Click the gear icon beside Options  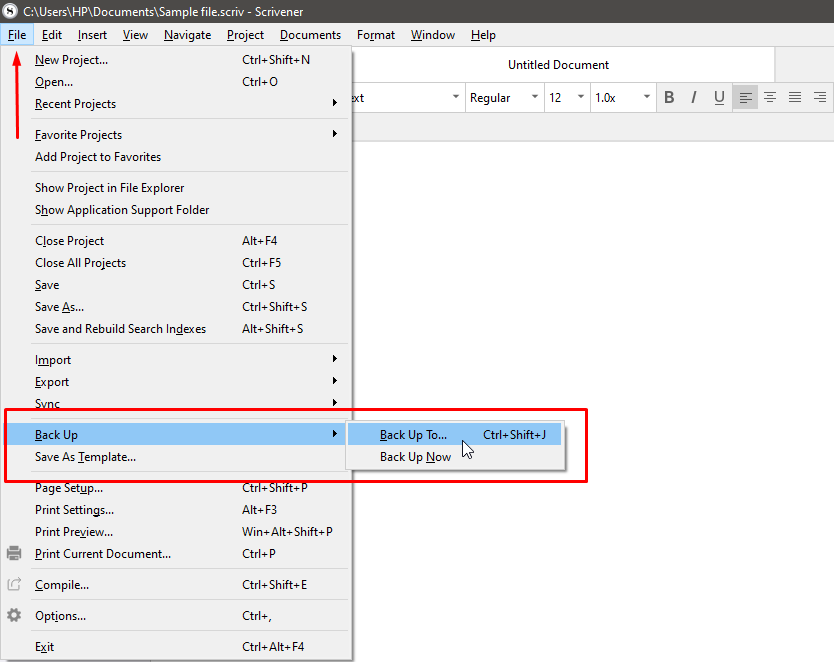[14, 616]
